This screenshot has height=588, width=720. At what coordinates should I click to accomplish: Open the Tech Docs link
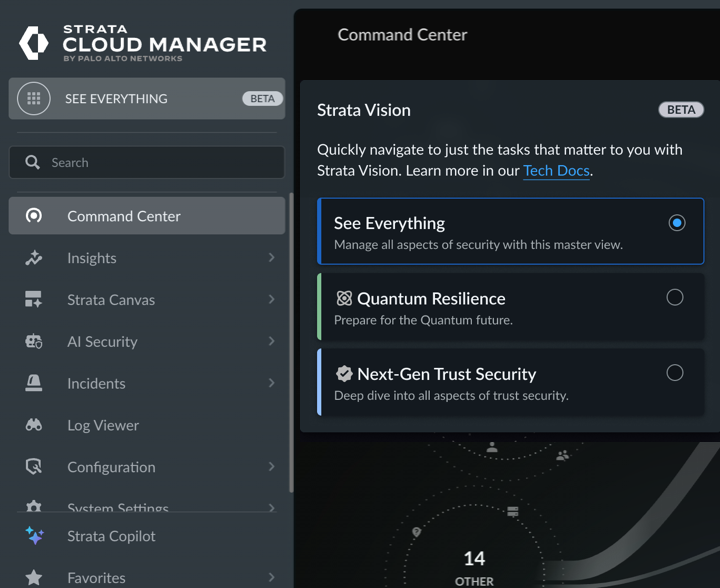click(556, 171)
